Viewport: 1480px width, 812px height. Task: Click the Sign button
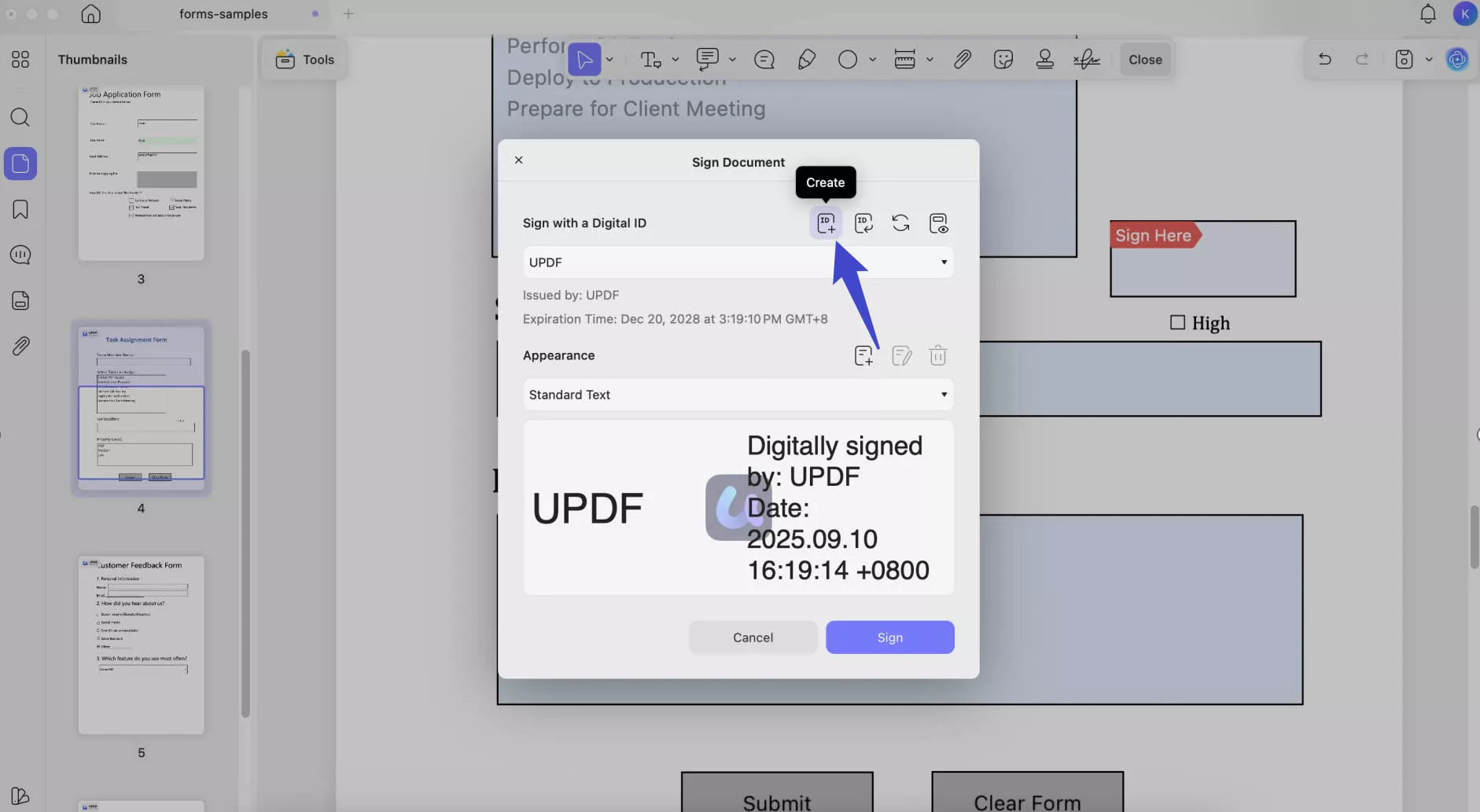coord(889,637)
